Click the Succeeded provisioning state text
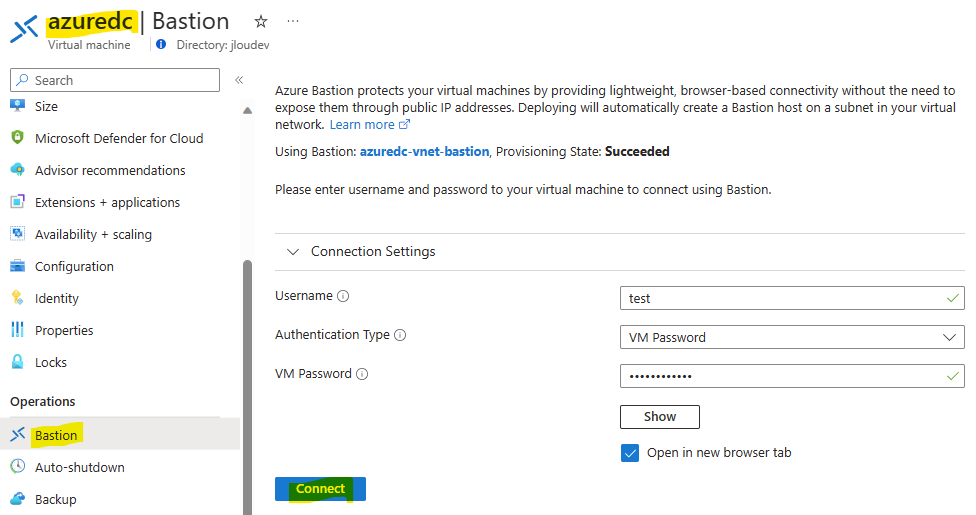The image size is (976, 515). point(637,151)
